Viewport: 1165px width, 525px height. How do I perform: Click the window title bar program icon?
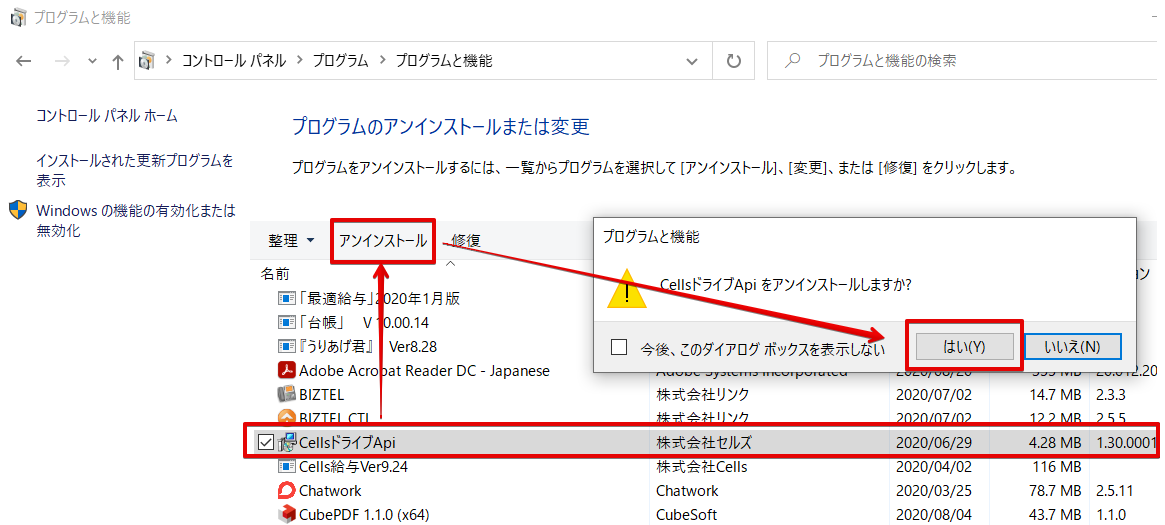tap(19, 17)
